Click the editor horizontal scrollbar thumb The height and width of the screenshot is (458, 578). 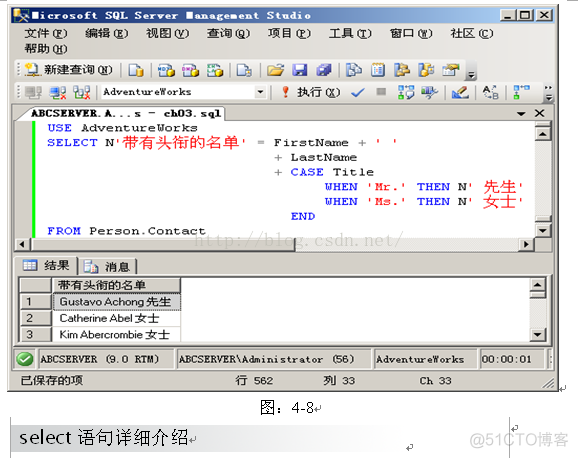point(163,244)
